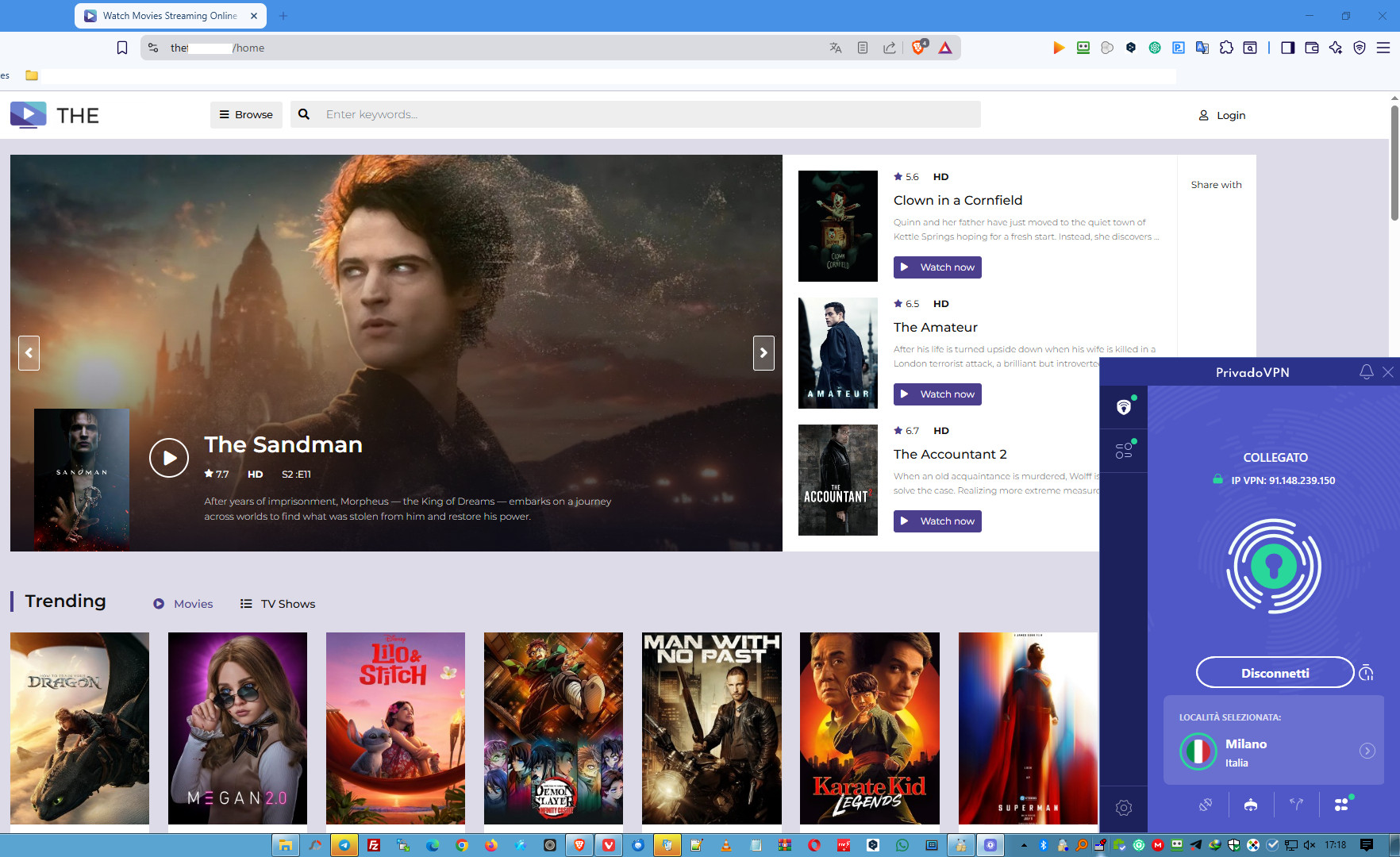
Task: Watch now for The Accountant 2
Action: (x=937, y=521)
